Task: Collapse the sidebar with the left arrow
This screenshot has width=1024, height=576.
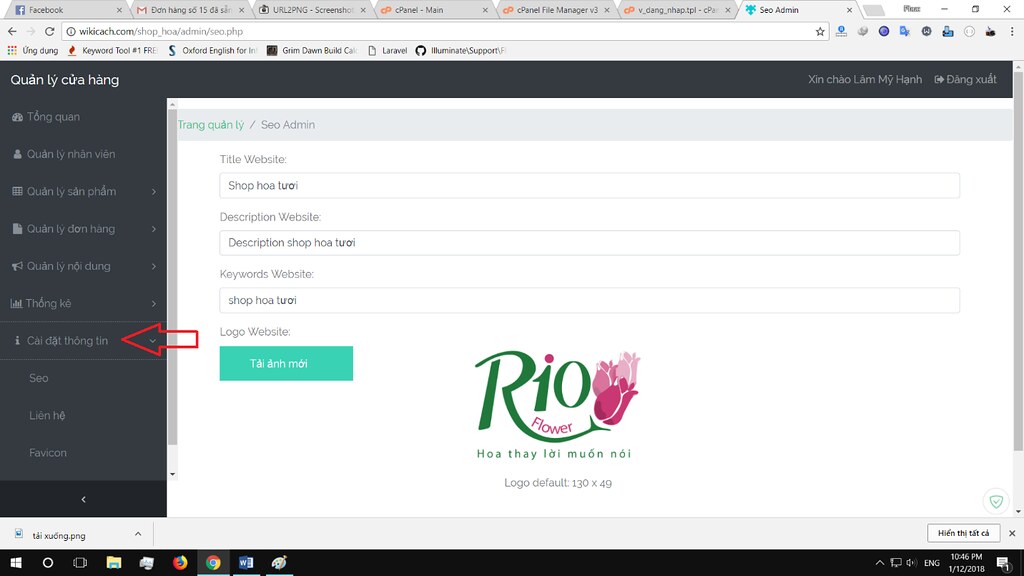Action: 83,499
